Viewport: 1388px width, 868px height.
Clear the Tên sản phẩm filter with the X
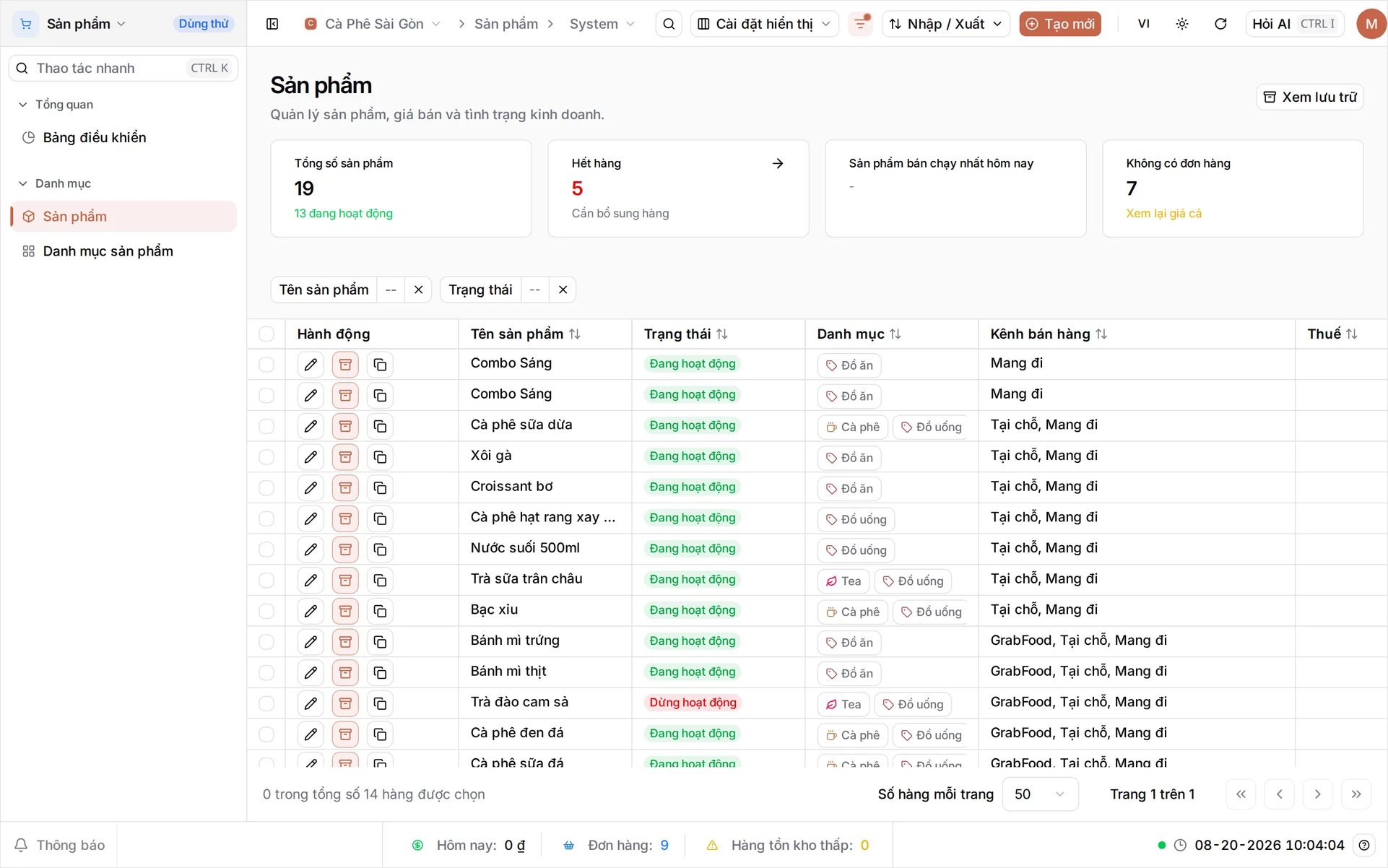click(x=418, y=290)
